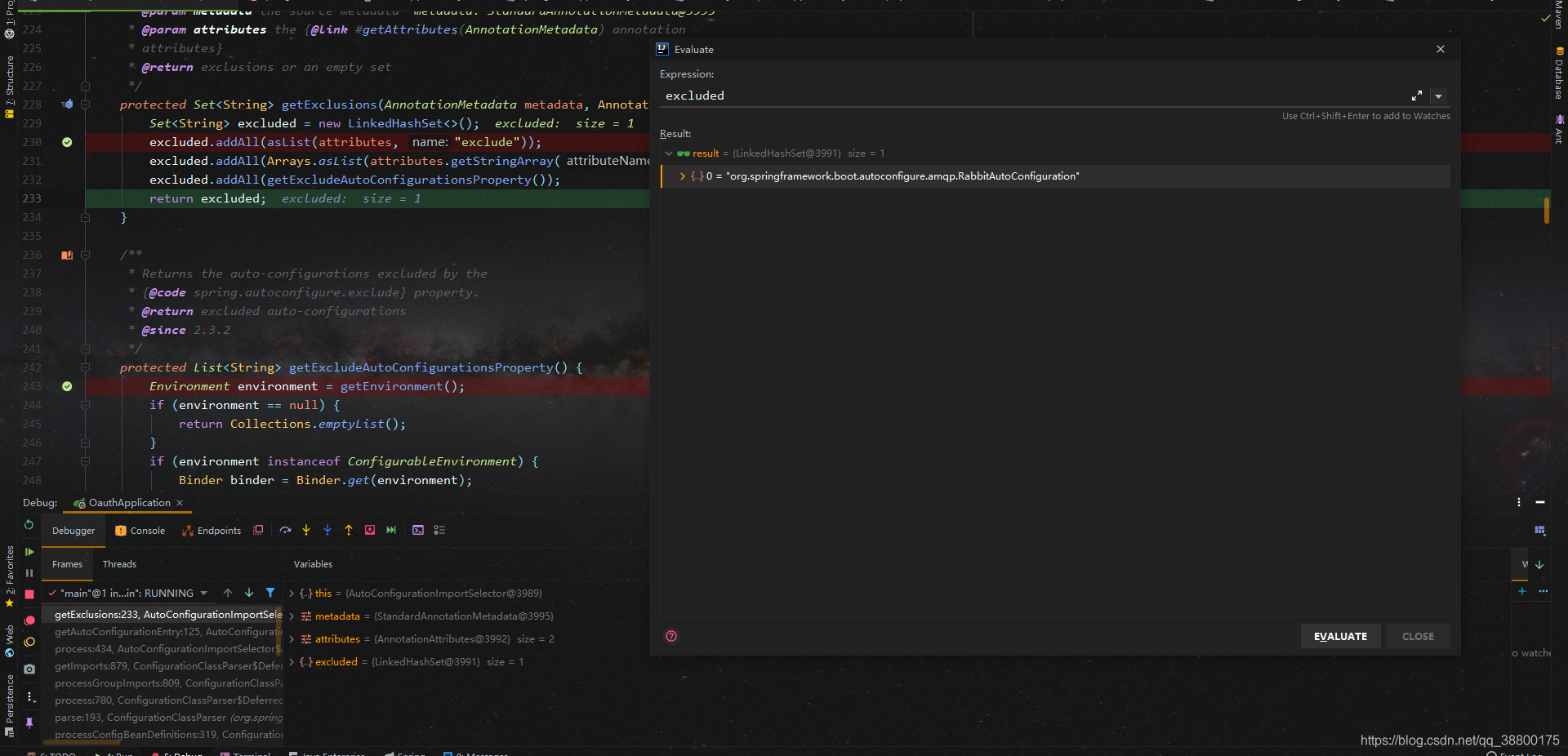Click the EVALUATE button
The width and height of the screenshot is (1568, 756).
tap(1340, 637)
